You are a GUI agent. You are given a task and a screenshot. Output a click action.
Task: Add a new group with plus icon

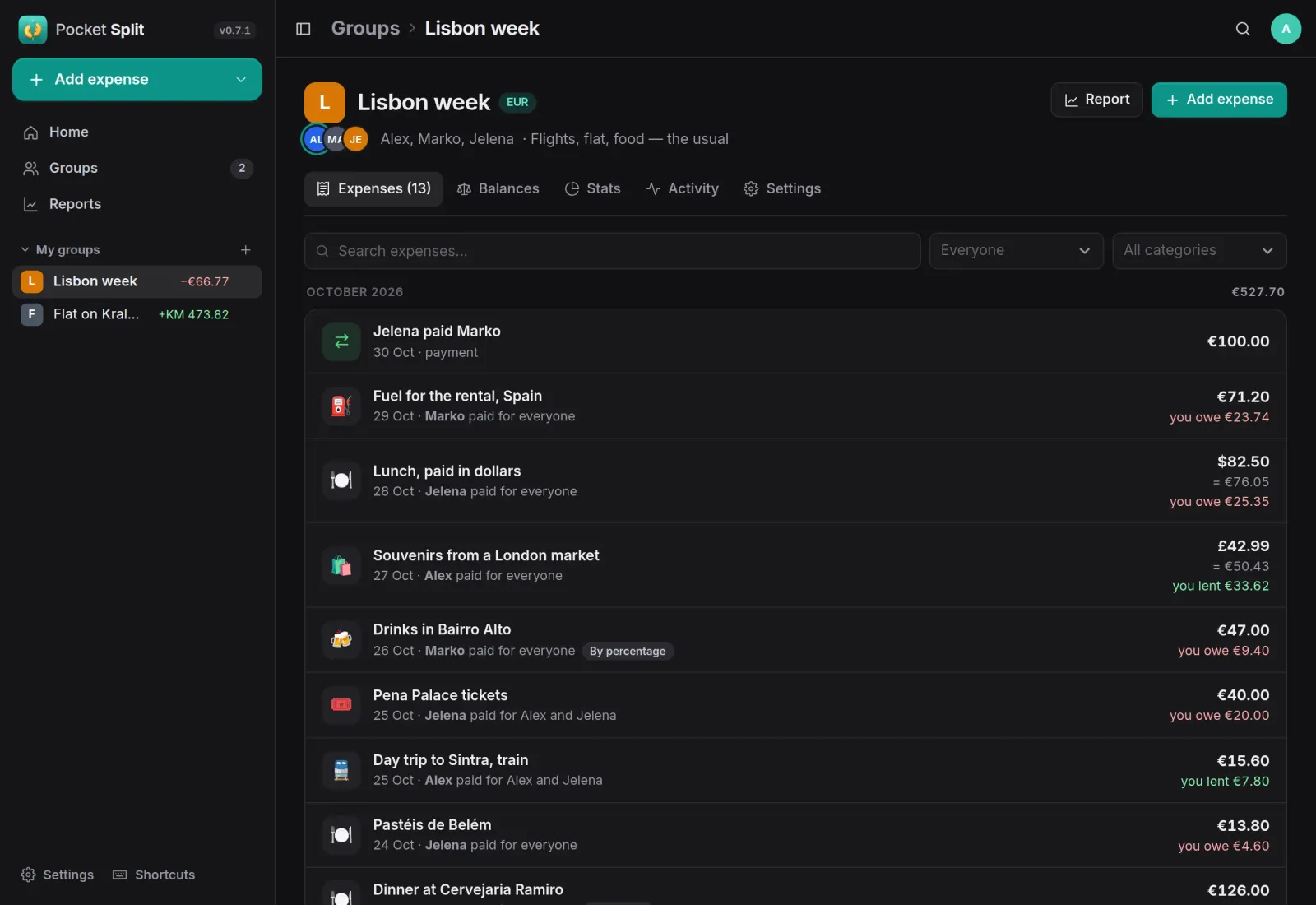click(245, 250)
